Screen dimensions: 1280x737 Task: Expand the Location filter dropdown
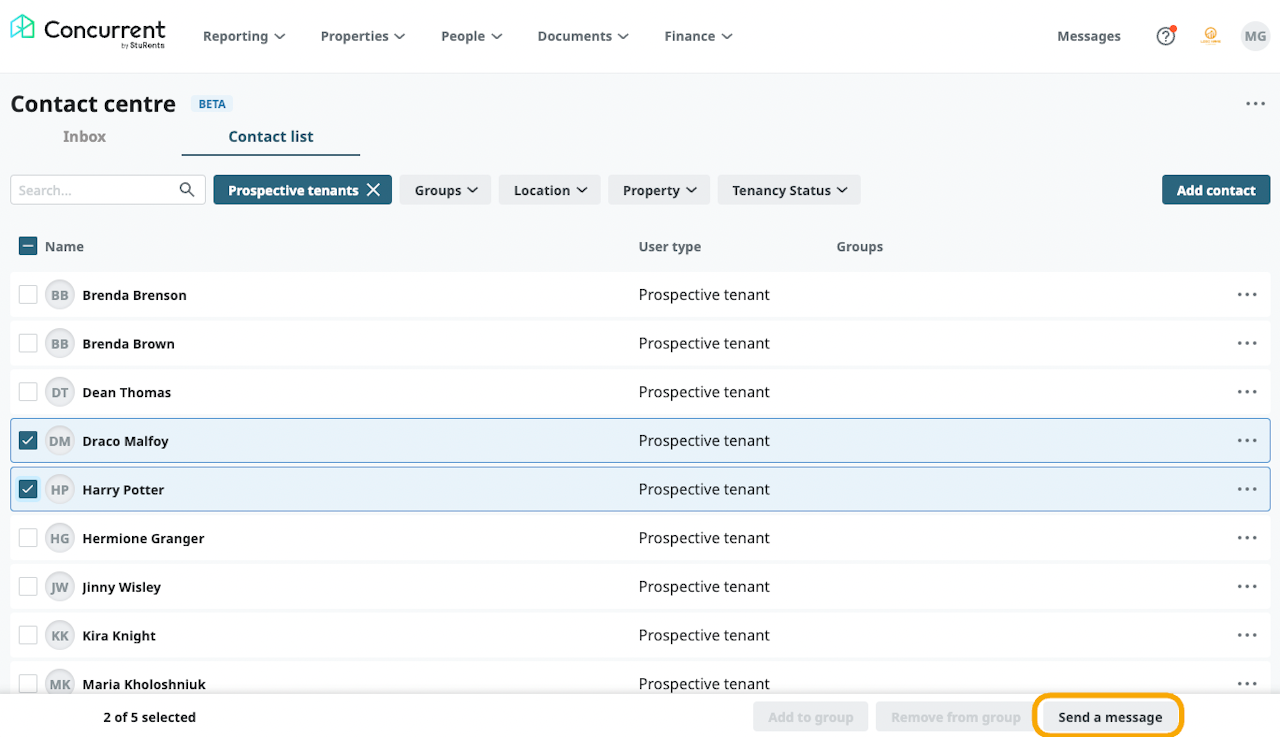point(549,190)
